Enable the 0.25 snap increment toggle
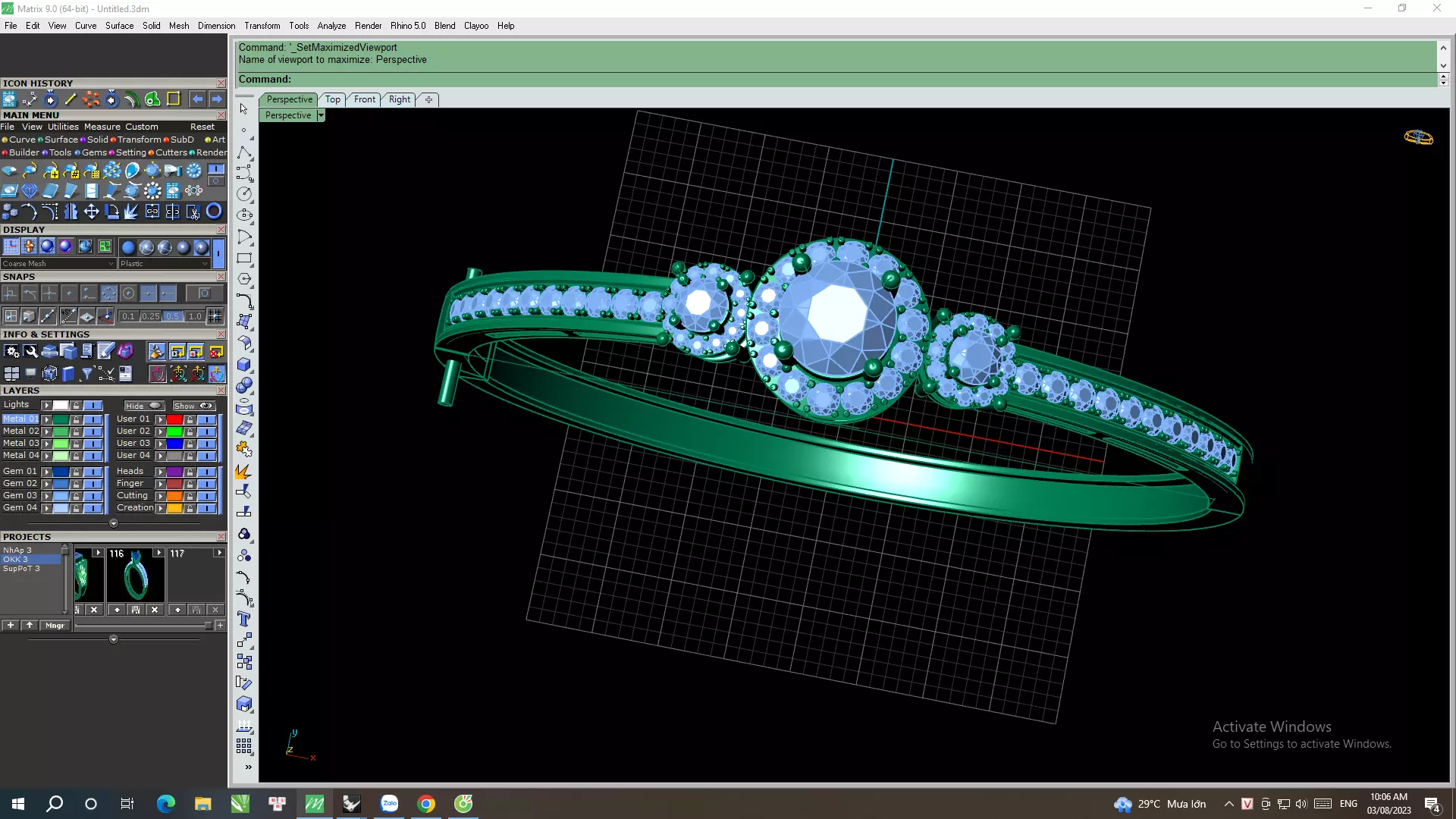 pyautogui.click(x=150, y=316)
